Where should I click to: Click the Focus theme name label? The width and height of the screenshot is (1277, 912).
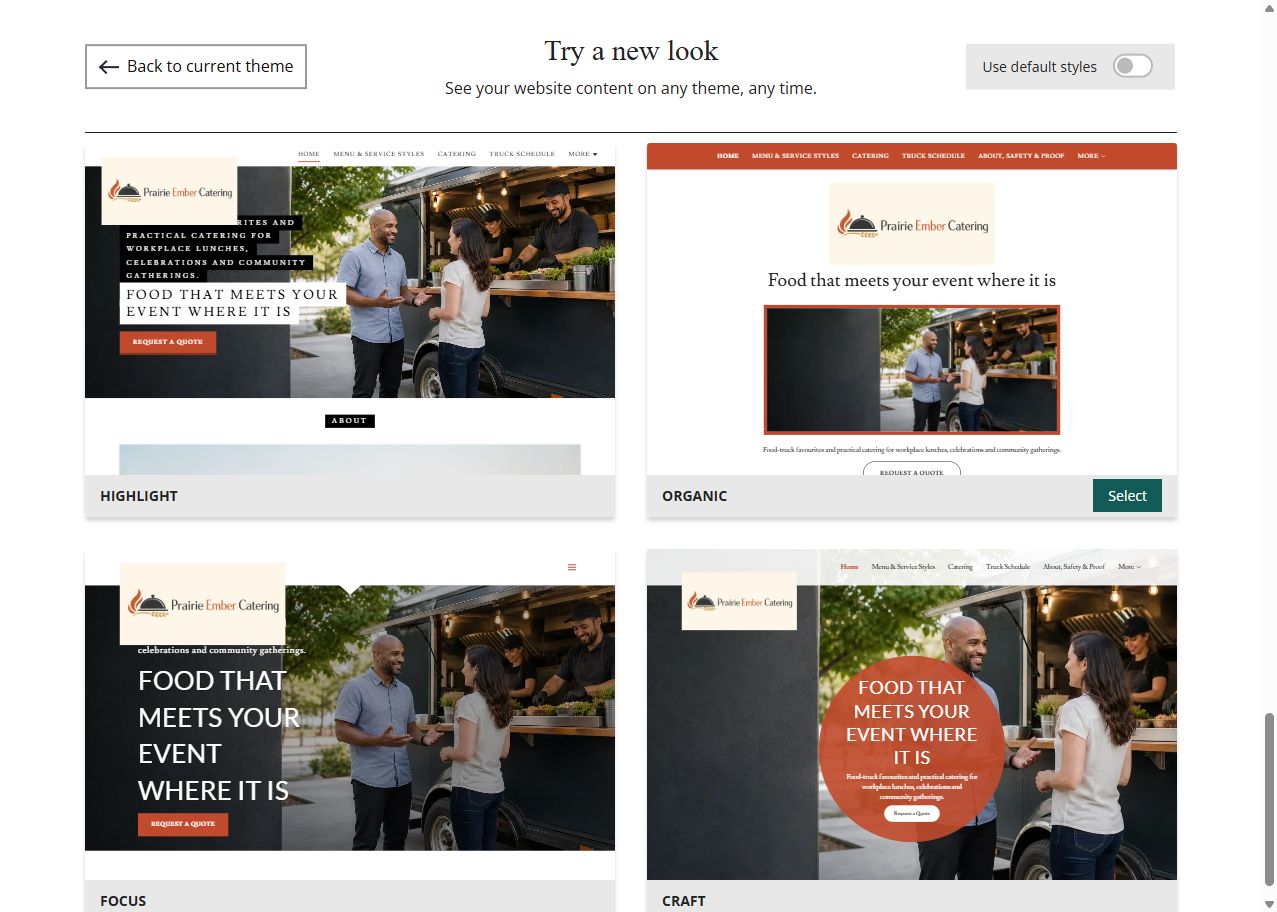(123, 901)
